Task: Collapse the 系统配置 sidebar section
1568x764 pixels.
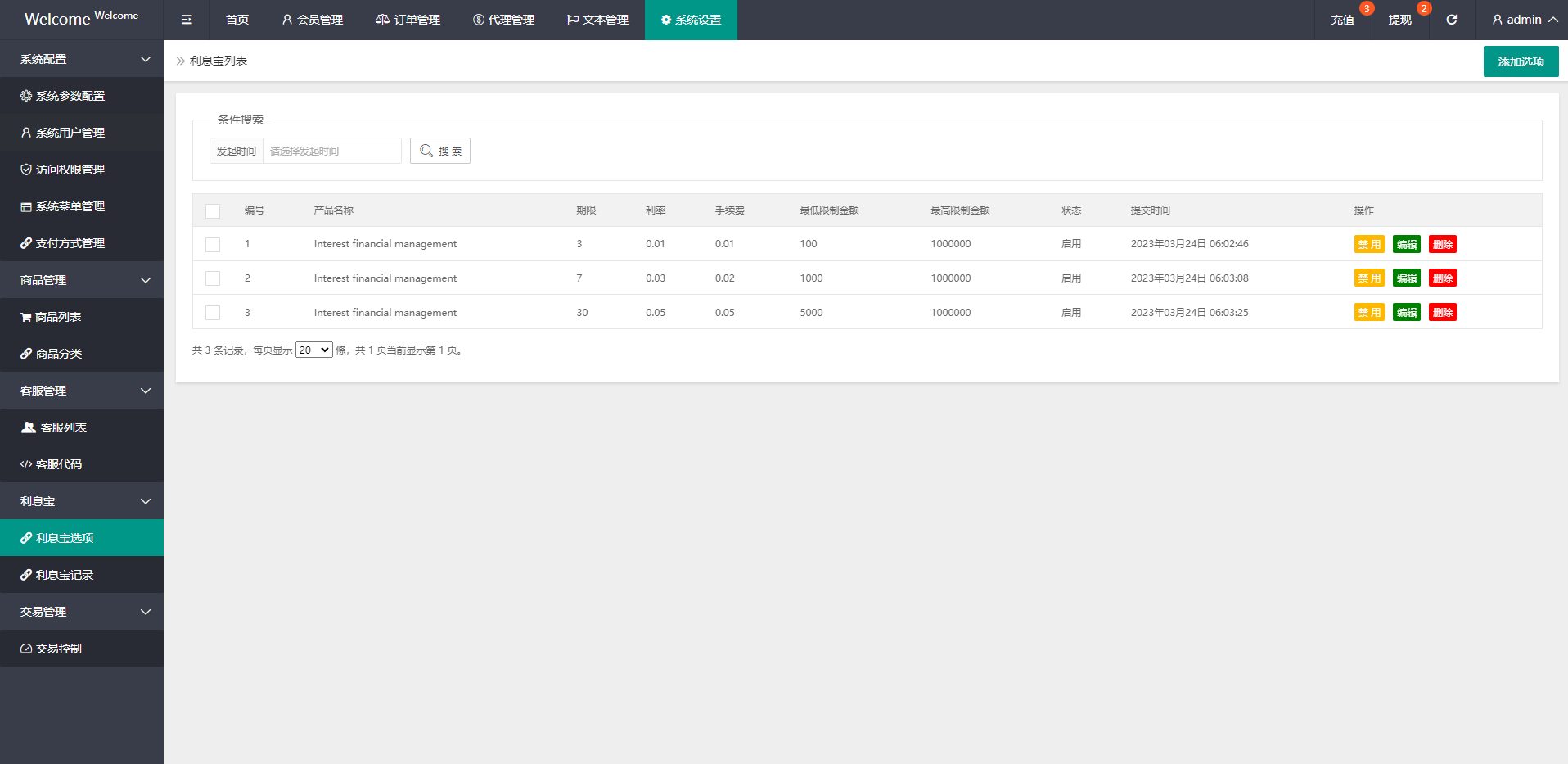Action: [82, 59]
